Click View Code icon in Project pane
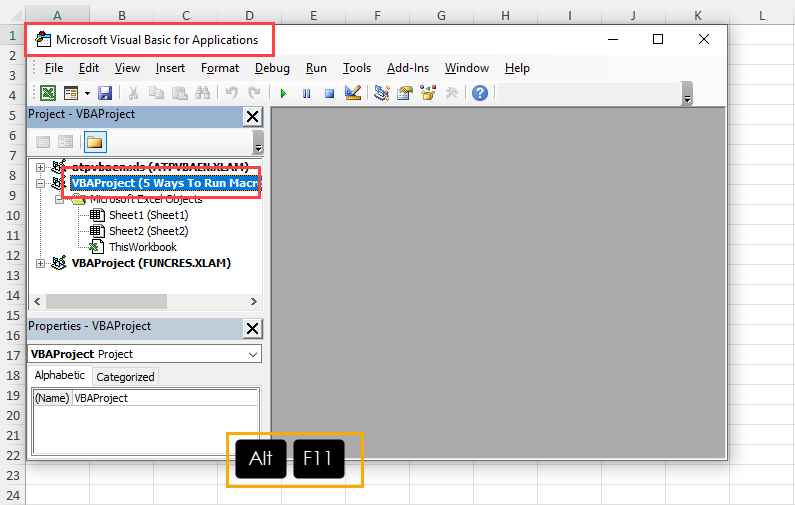795x505 pixels. [x=43, y=142]
